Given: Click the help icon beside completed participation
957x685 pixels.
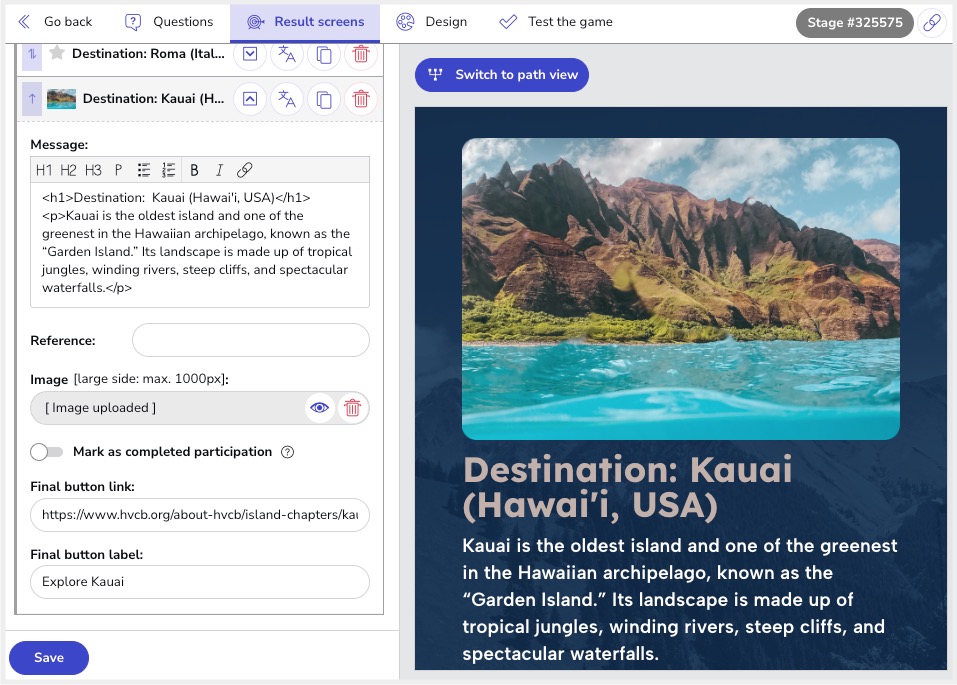Looking at the screenshot, I should [288, 452].
